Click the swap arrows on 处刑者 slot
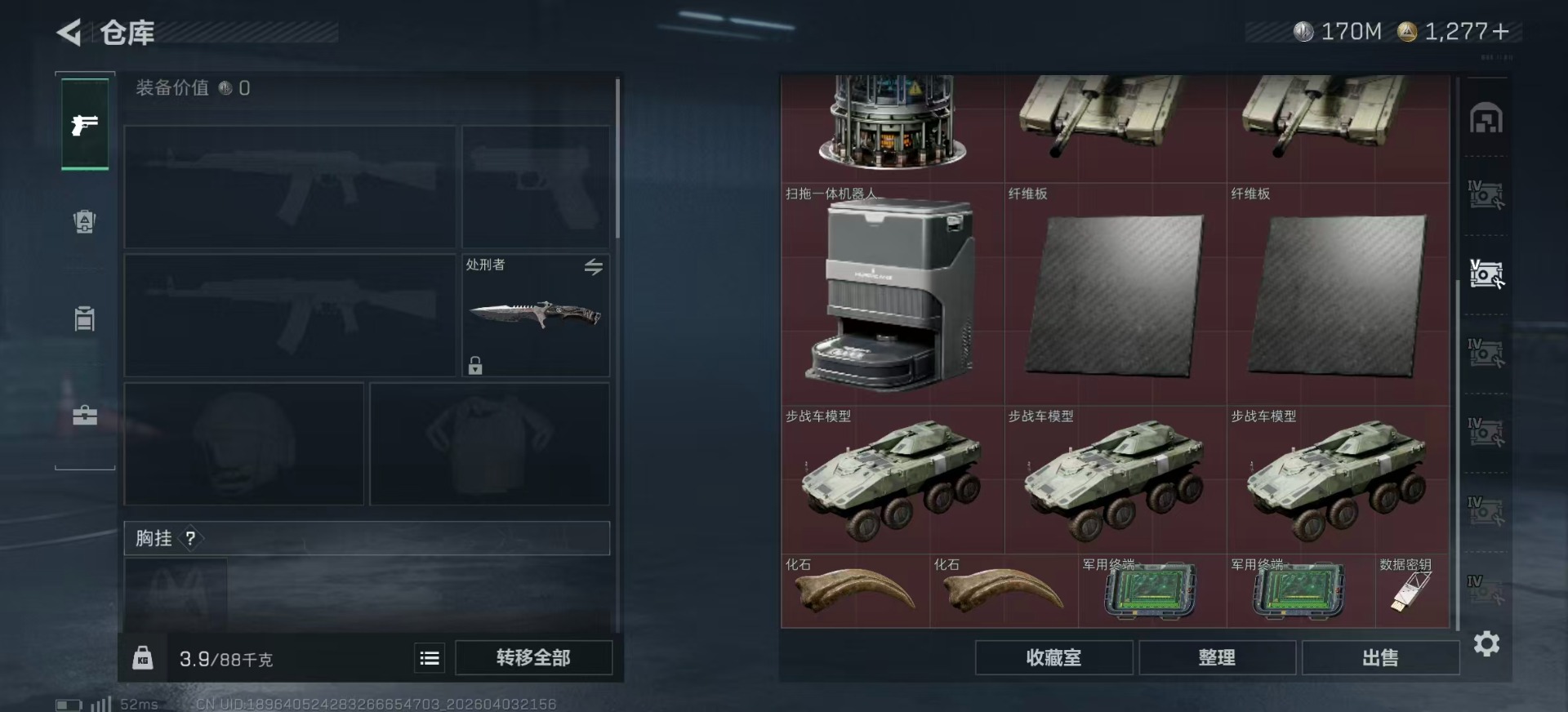This screenshot has width=1568, height=712. pos(594,266)
